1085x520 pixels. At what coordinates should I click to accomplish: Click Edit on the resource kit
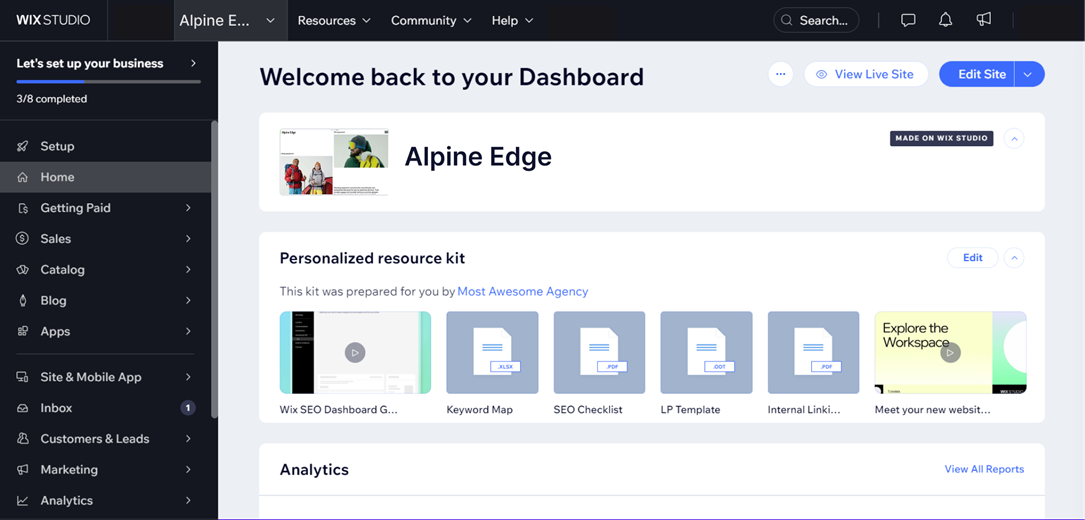[973, 258]
